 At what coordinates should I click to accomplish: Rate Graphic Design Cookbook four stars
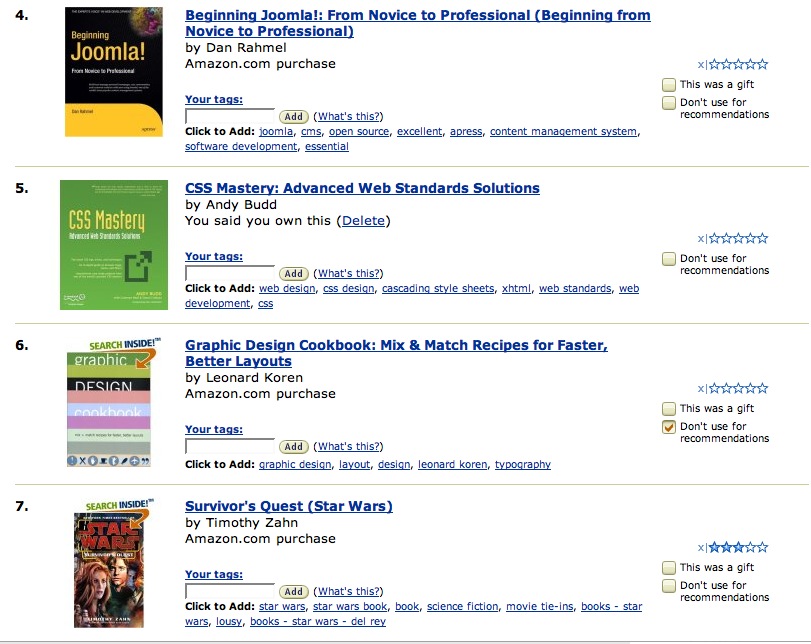pyautogui.click(x=750, y=388)
